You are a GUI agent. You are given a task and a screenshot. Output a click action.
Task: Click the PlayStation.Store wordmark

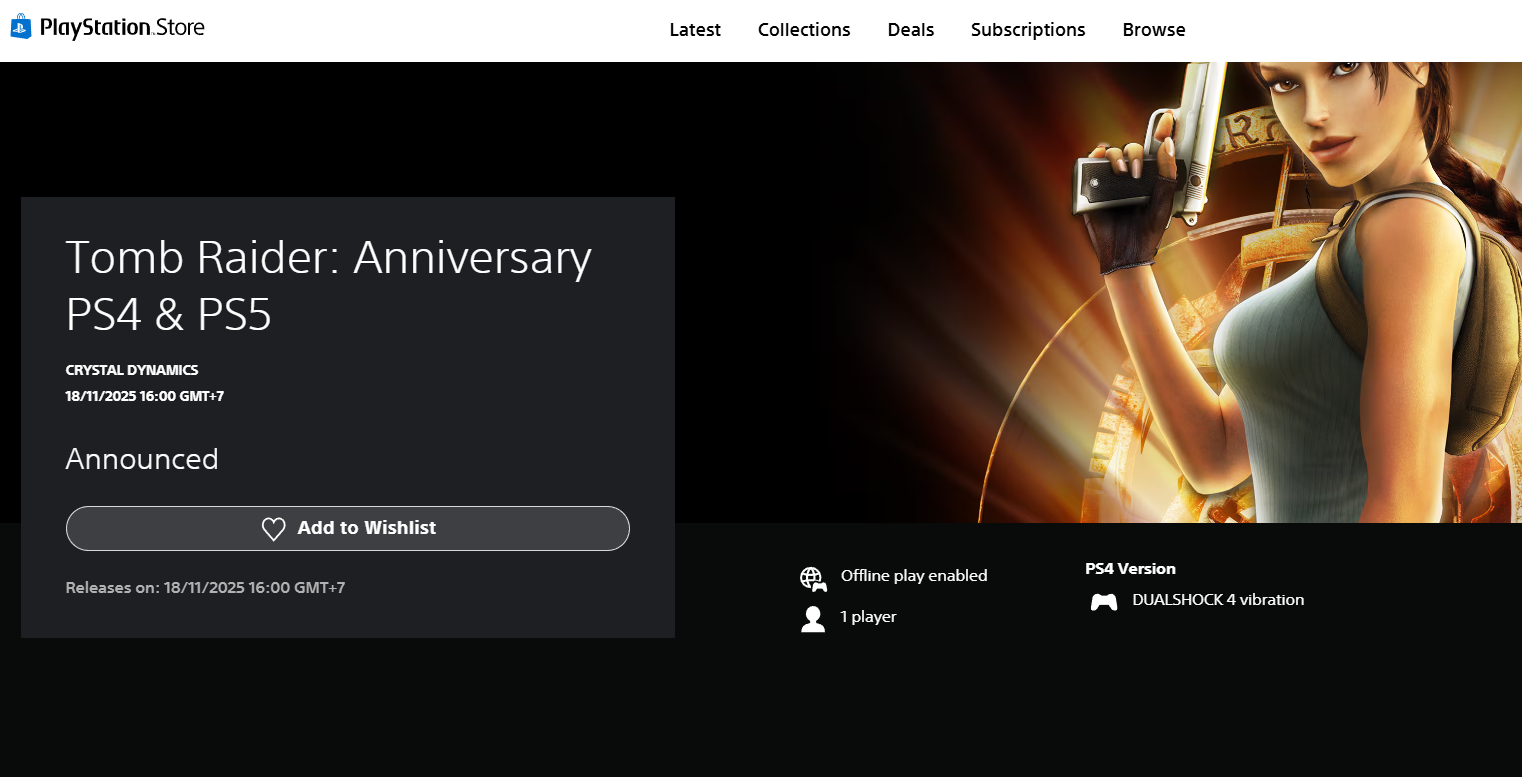[122, 28]
